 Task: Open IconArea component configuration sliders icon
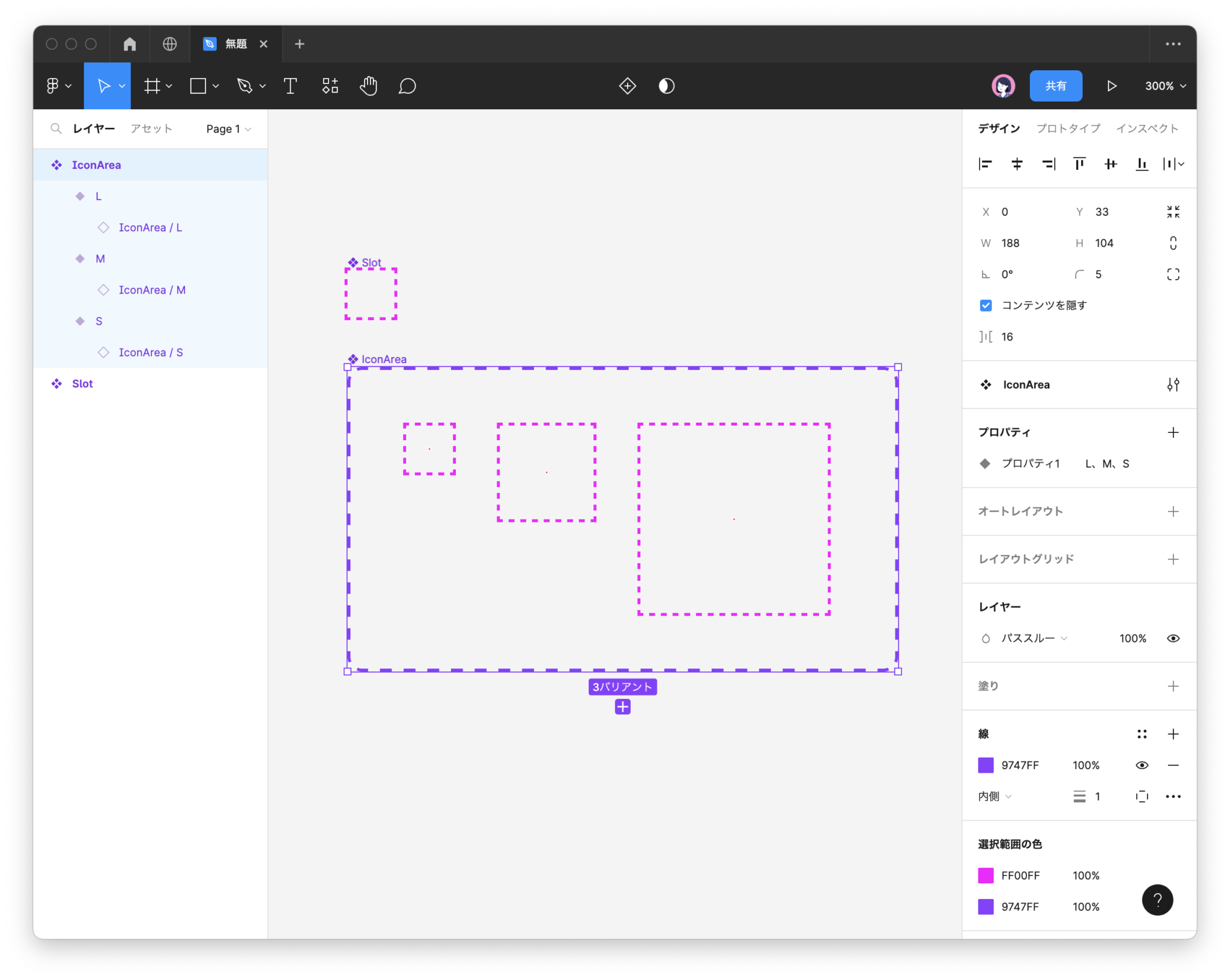point(1173,385)
